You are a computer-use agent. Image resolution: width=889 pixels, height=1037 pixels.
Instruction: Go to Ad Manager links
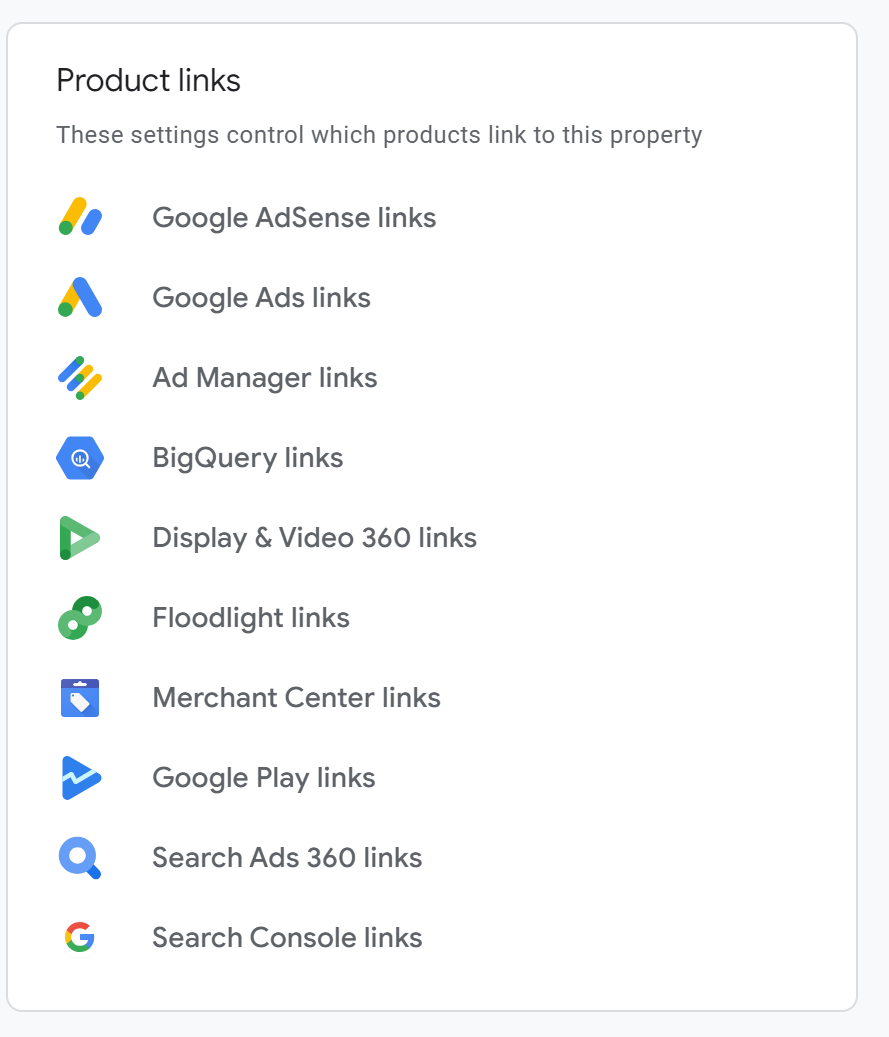pos(264,378)
